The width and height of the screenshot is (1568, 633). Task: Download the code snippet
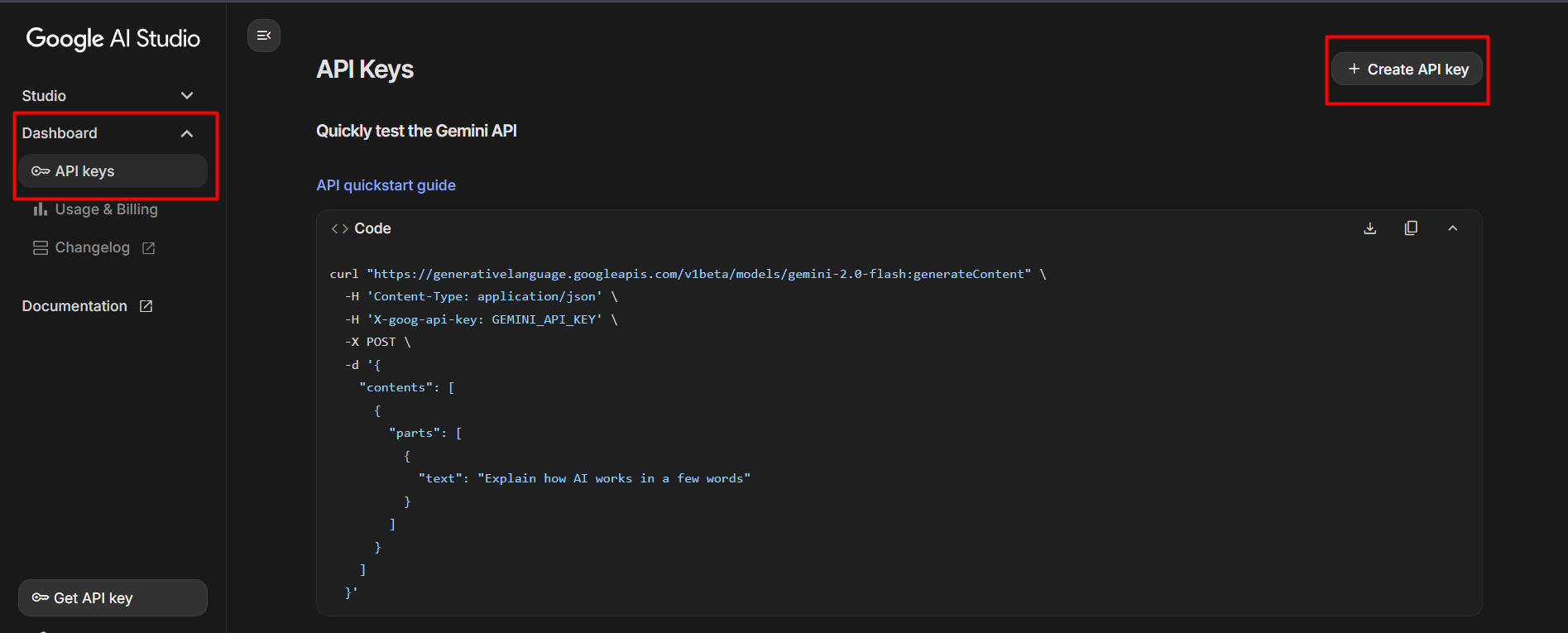click(1370, 228)
